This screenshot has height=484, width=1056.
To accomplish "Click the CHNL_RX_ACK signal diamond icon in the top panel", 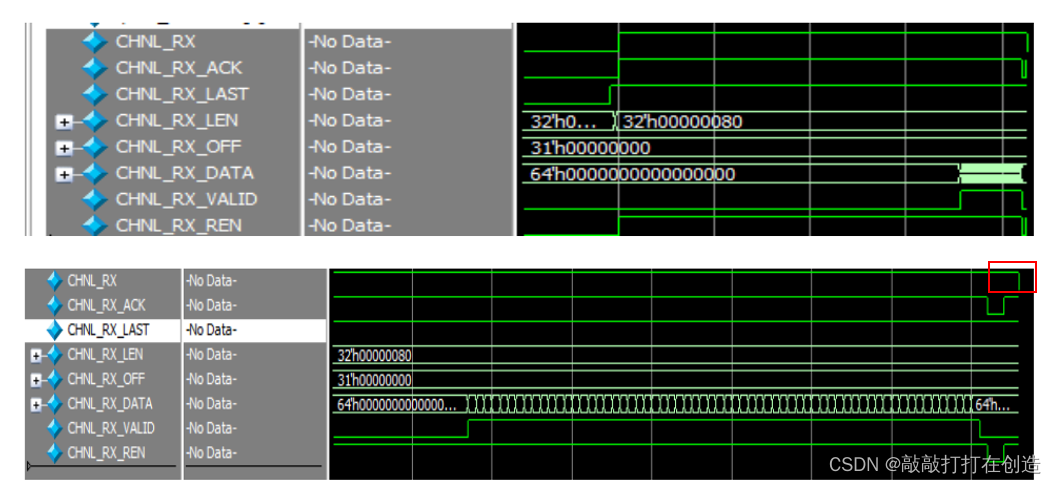I will [x=94, y=68].
